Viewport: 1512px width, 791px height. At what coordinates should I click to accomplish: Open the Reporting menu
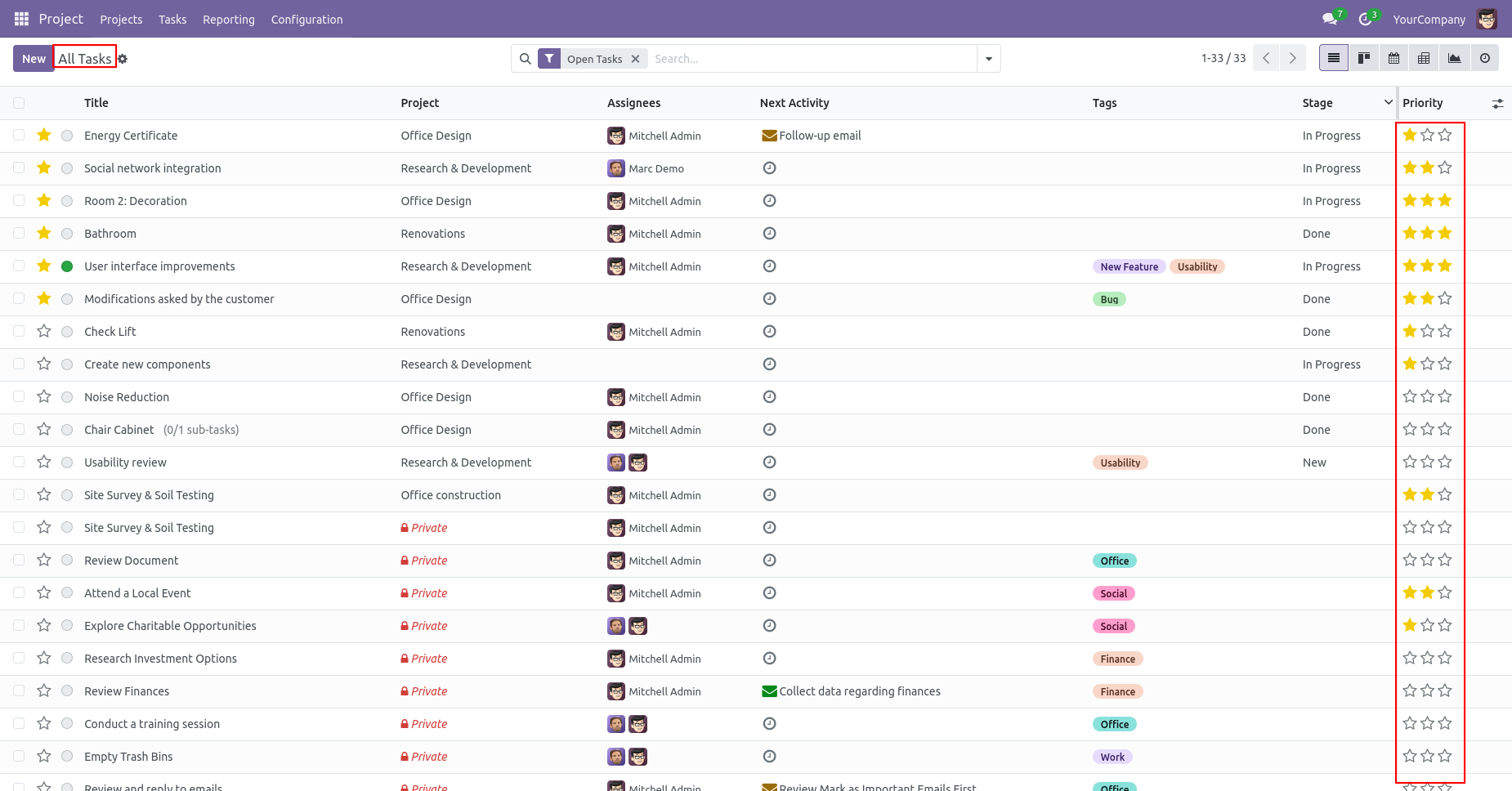pos(229,20)
